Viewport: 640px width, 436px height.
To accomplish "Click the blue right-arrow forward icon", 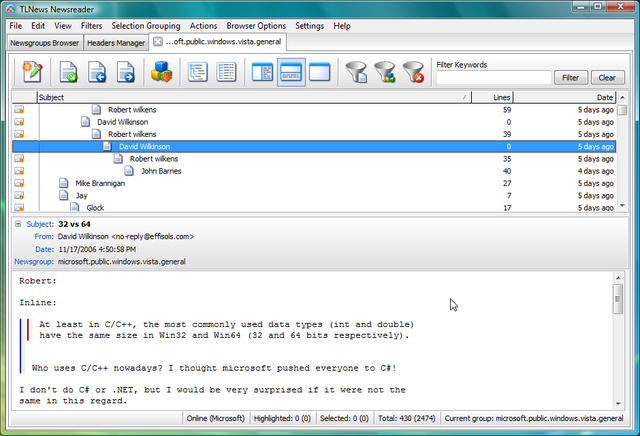I will (126, 71).
